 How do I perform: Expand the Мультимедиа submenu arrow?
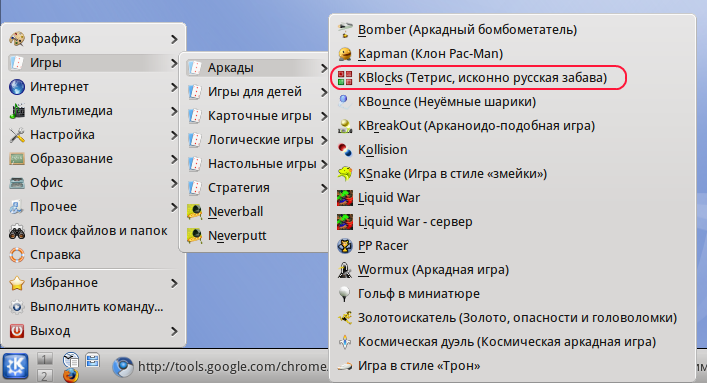(174, 111)
